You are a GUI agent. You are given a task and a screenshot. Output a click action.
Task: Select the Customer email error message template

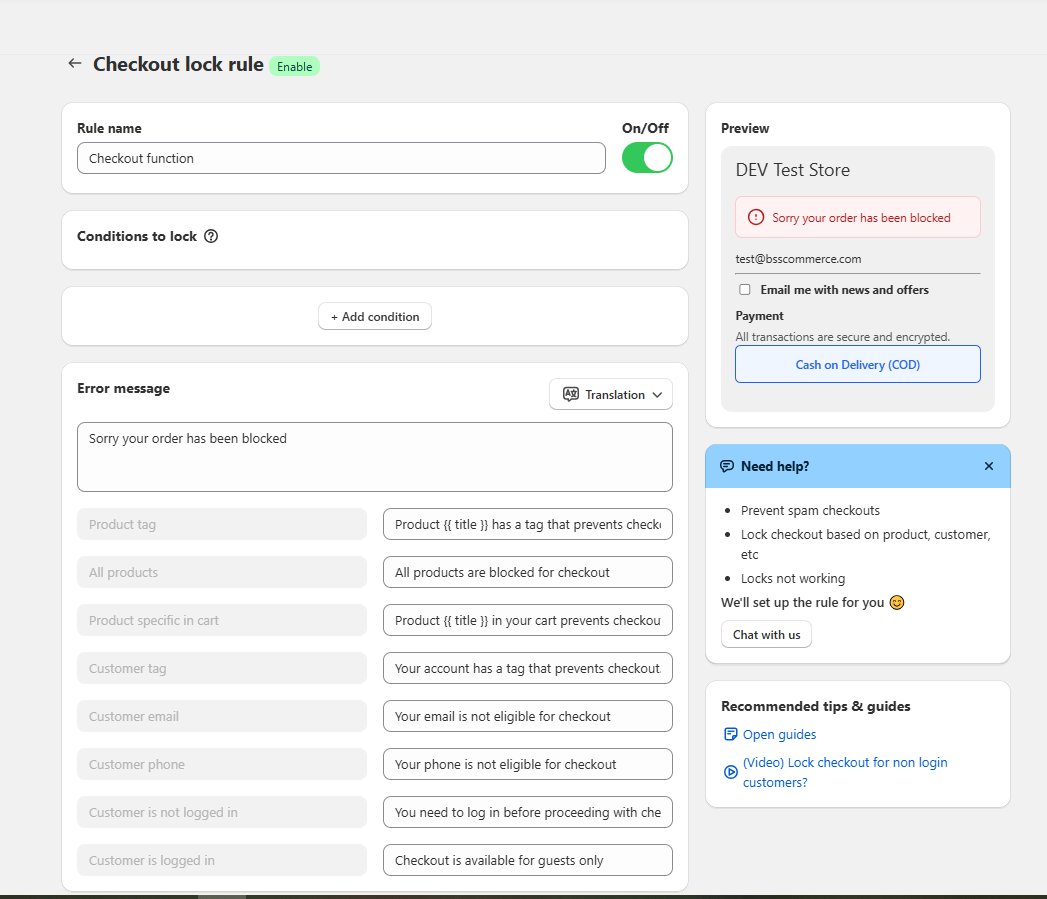[527, 716]
